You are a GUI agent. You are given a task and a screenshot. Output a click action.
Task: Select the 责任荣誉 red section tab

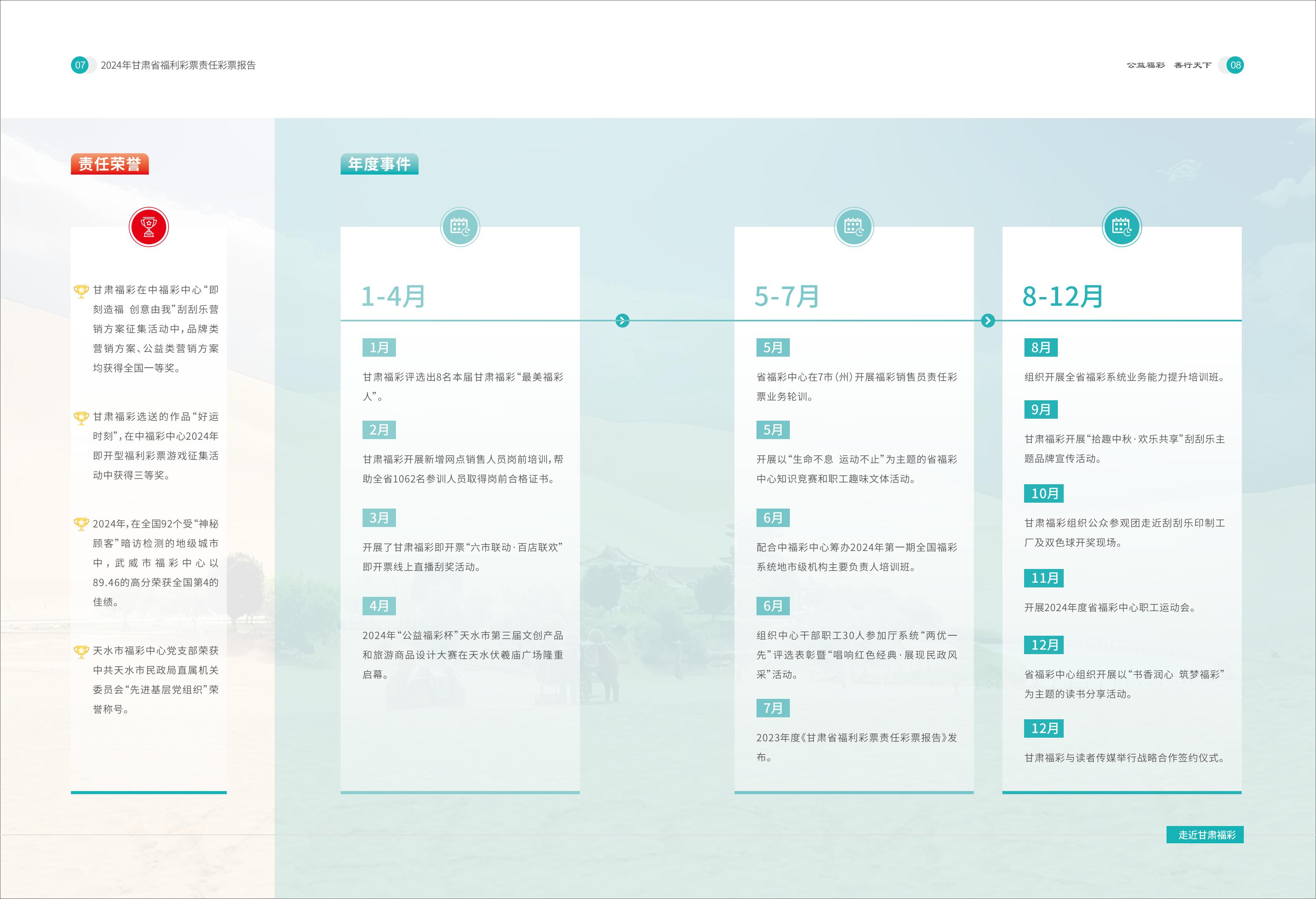(x=110, y=164)
